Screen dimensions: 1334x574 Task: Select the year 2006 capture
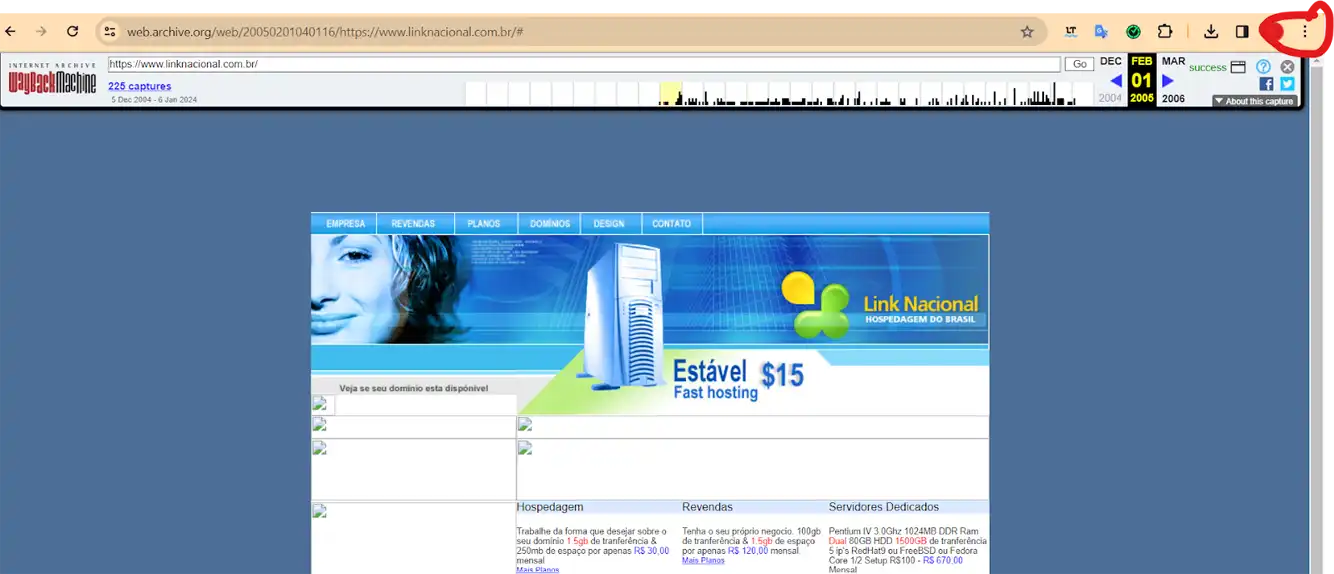pyautogui.click(x=1173, y=99)
